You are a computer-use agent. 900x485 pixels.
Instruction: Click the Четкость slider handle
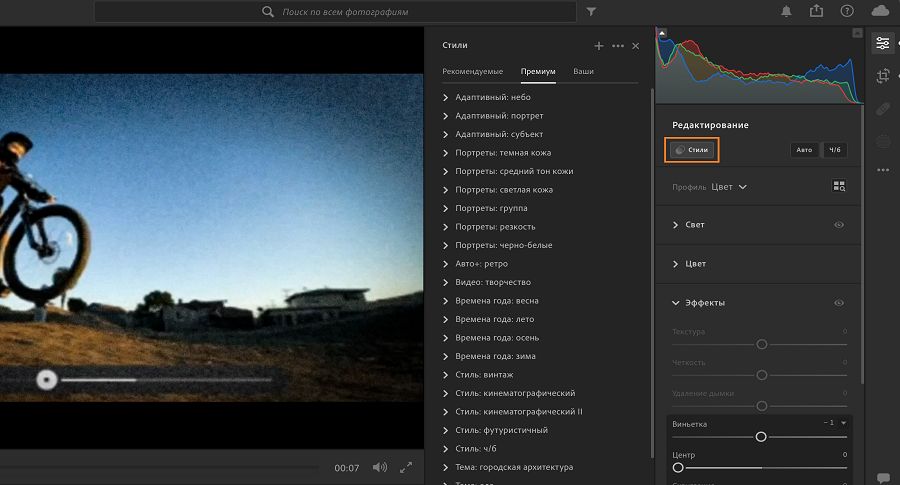[x=762, y=375]
